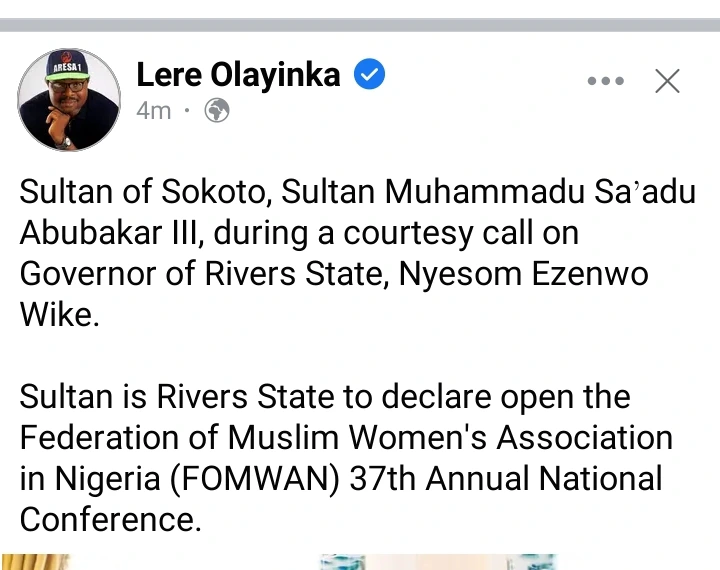Close the post with the X icon
Viewport: 720px width, 570px height.
pyautogui.click(x=667, y=81)
